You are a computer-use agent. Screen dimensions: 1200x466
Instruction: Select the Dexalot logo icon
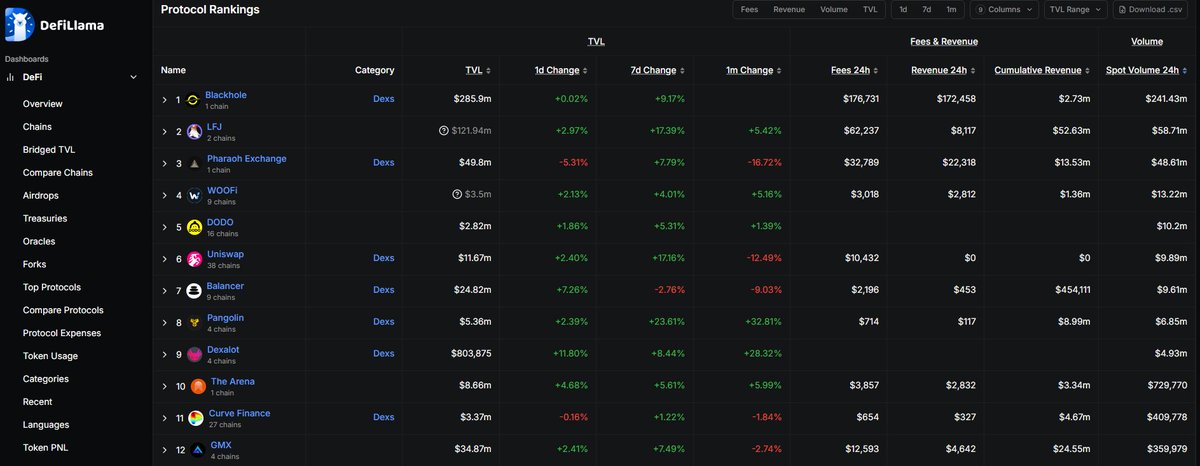click(x=194, y=355)
